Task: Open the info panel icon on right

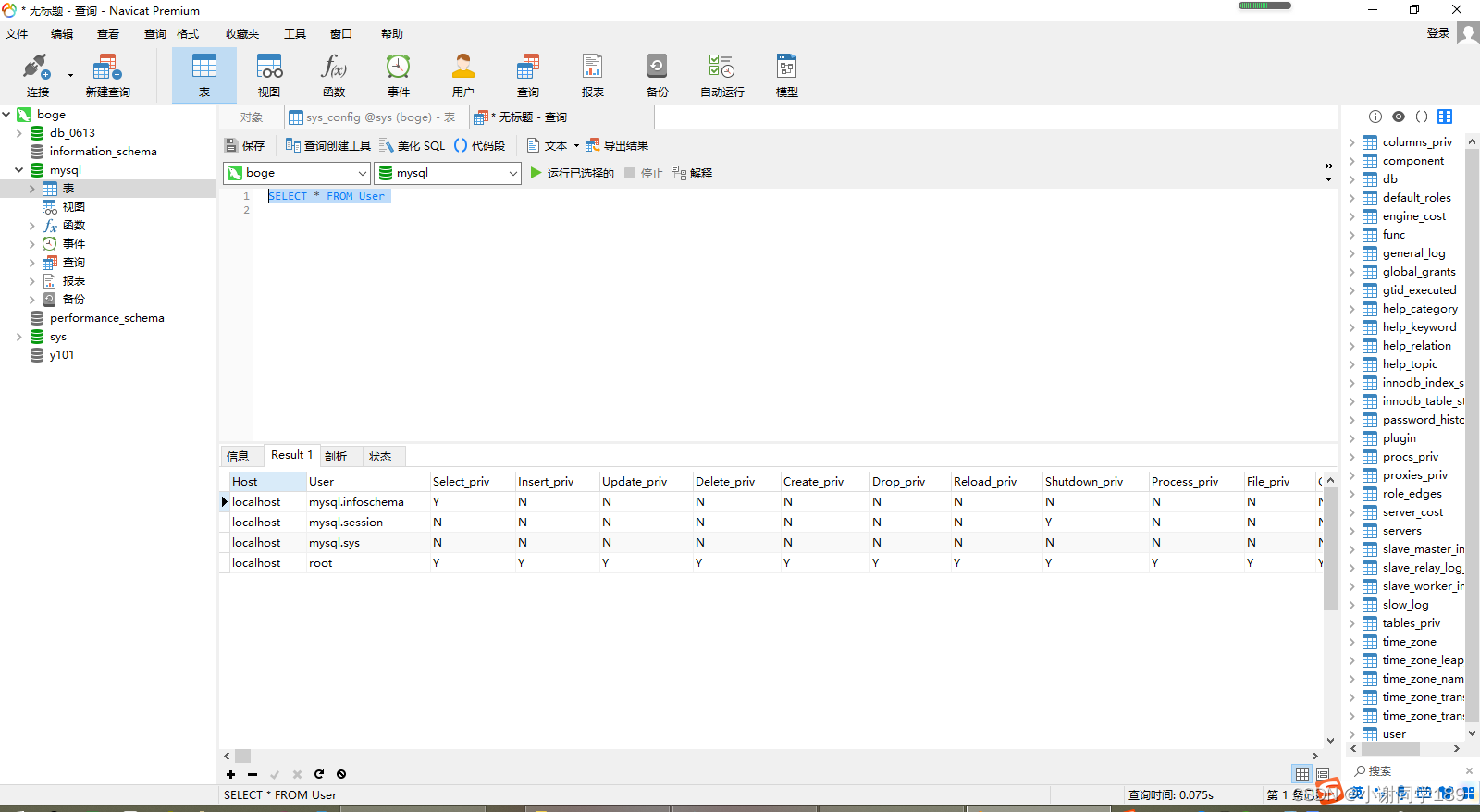Action: tap(1375, 117)
